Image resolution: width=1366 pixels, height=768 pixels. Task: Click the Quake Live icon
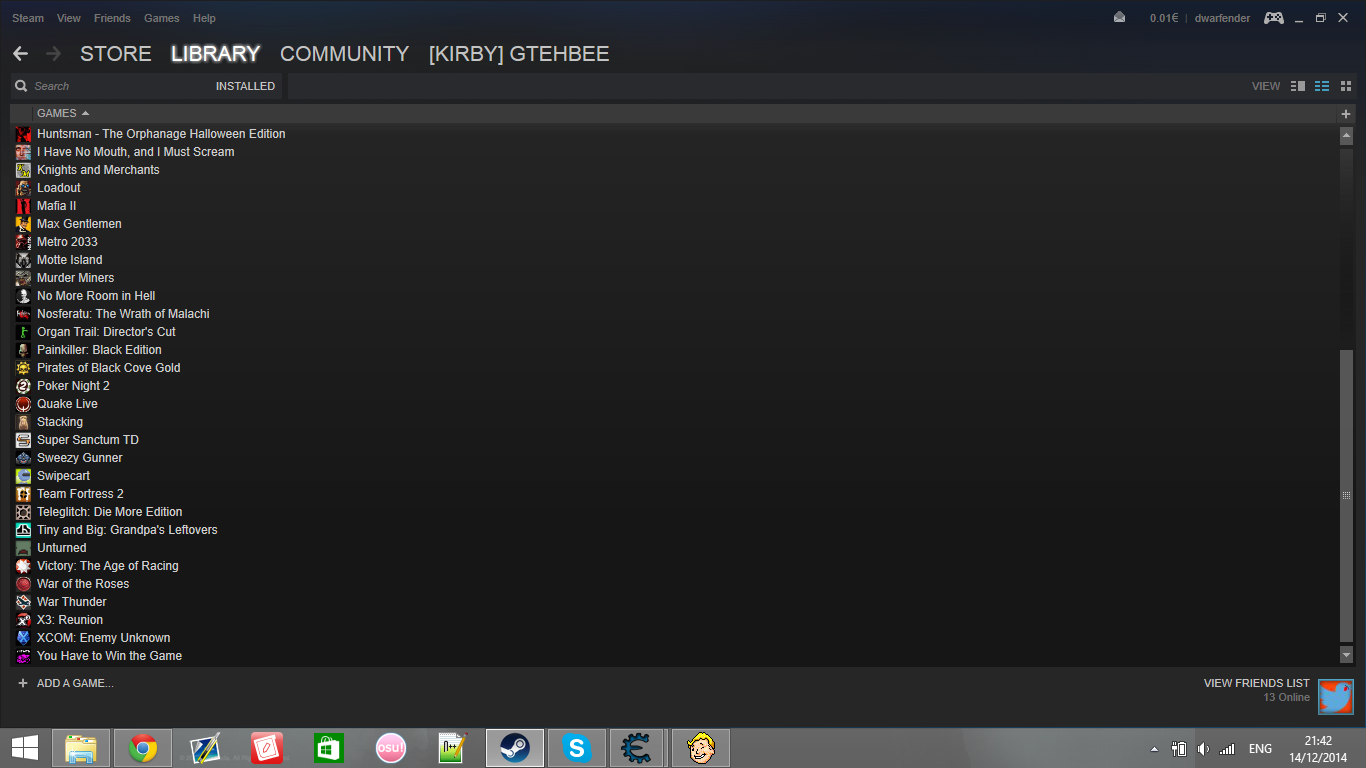pos(23,404)
